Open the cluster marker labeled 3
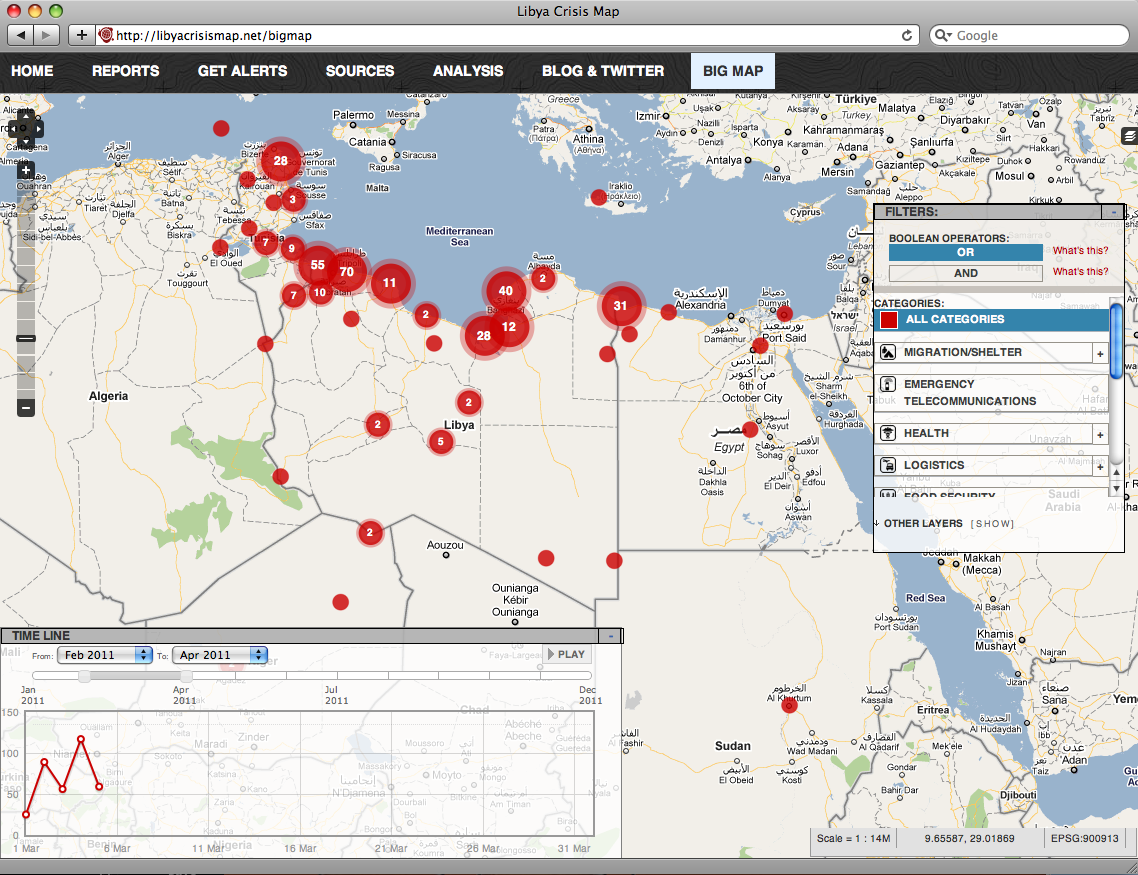 (292, 199)
